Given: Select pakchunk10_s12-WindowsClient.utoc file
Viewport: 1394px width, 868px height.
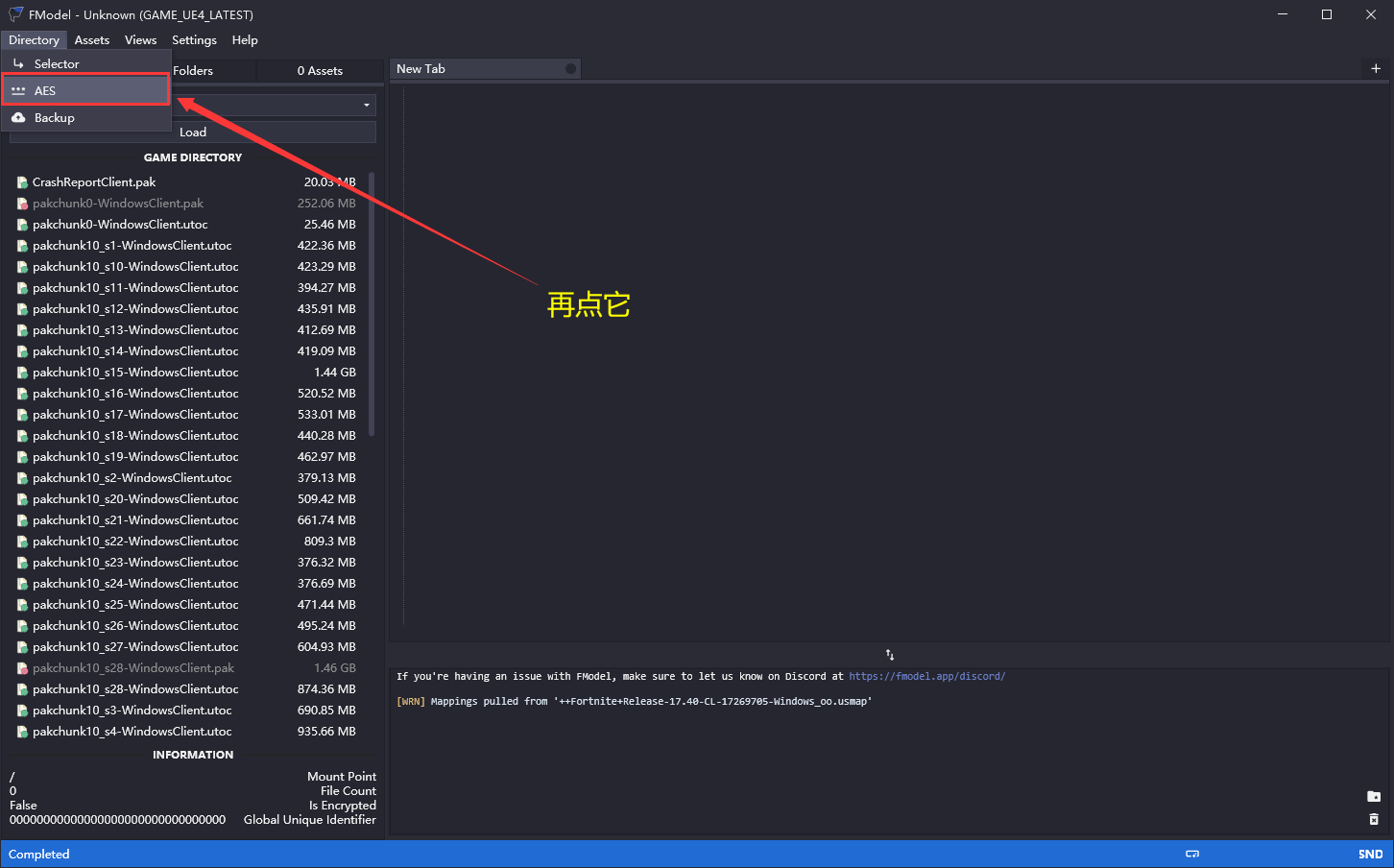Looking at the screenshot, I should coord(187,309).
